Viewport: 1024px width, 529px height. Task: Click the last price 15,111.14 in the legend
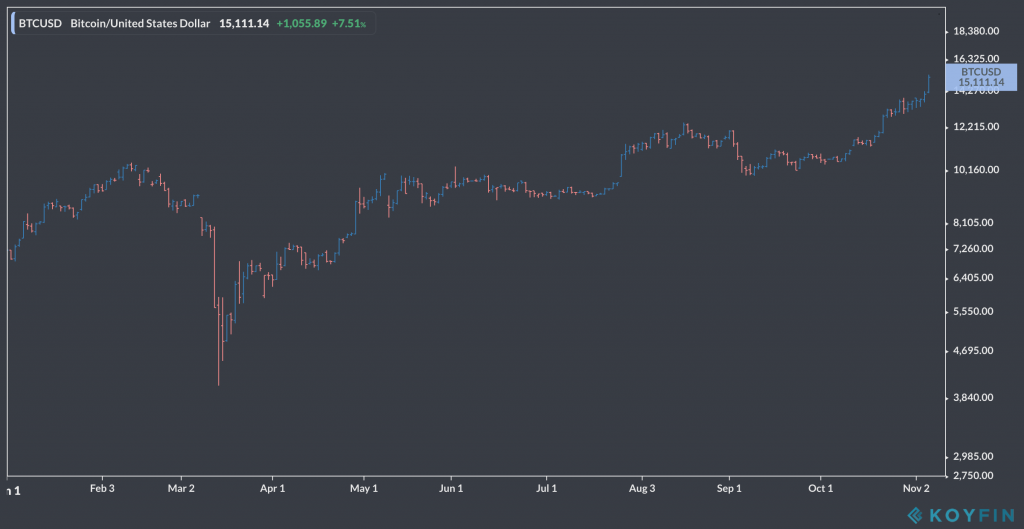[244, 24]
